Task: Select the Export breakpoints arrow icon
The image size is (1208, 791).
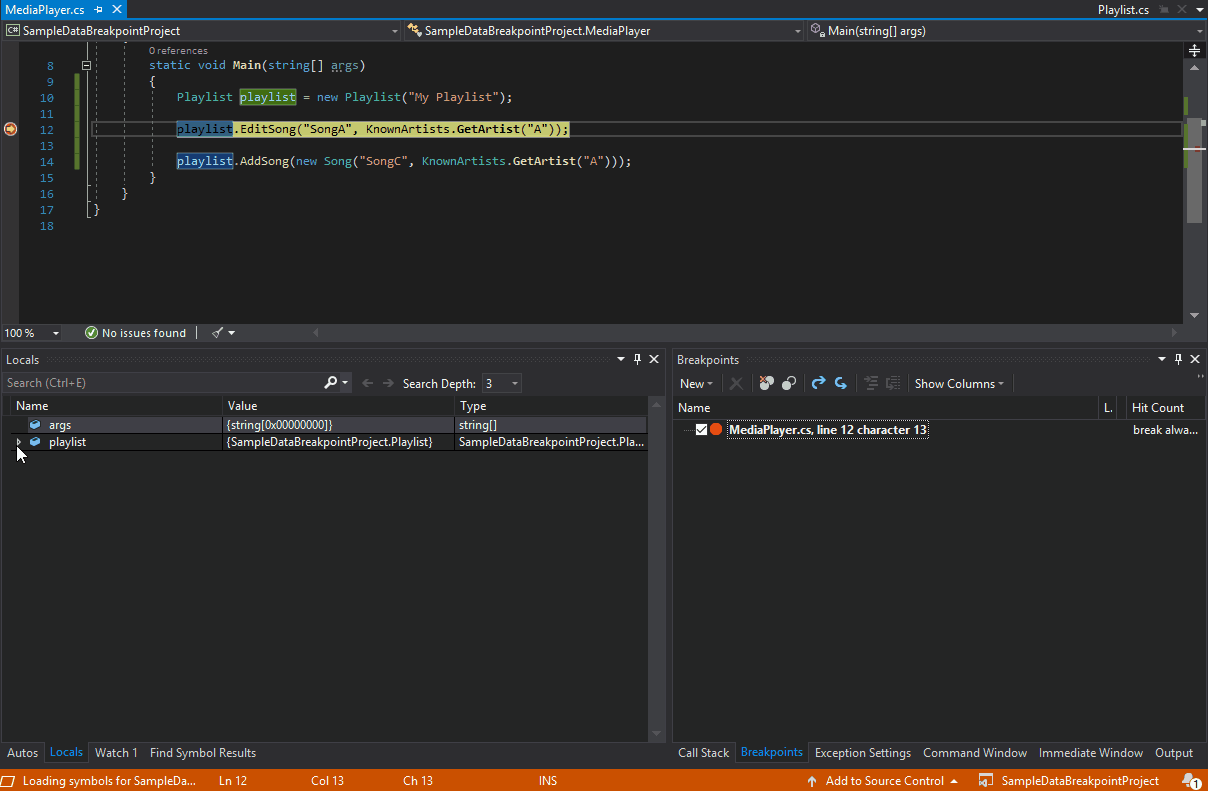Action: pos(818,383)
